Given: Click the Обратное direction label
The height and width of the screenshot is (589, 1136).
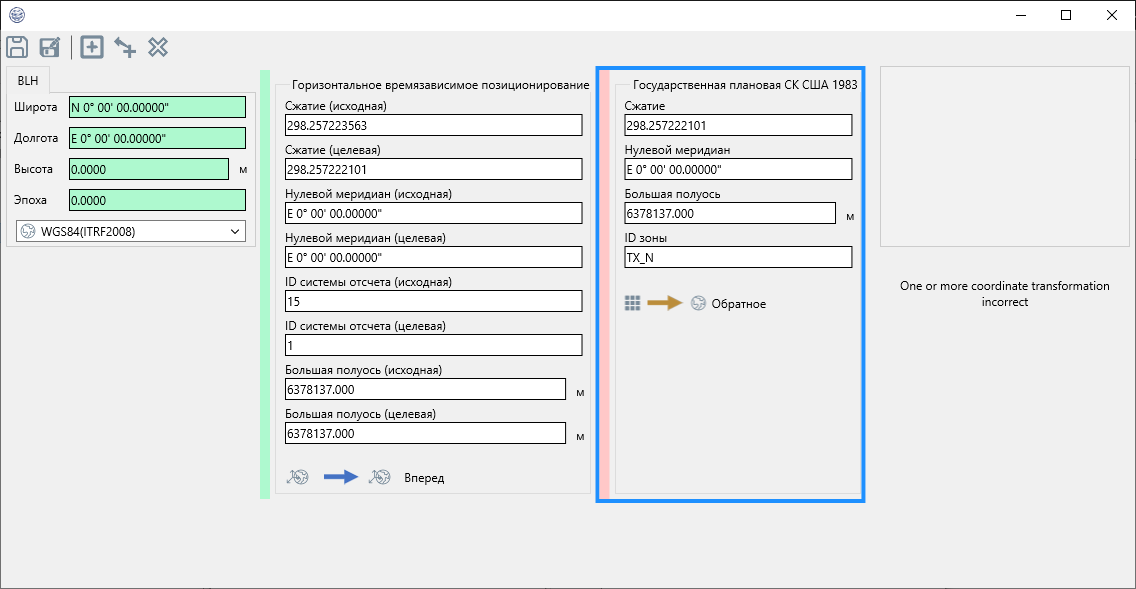Looking at the screenshot, I should click(738, 304).
